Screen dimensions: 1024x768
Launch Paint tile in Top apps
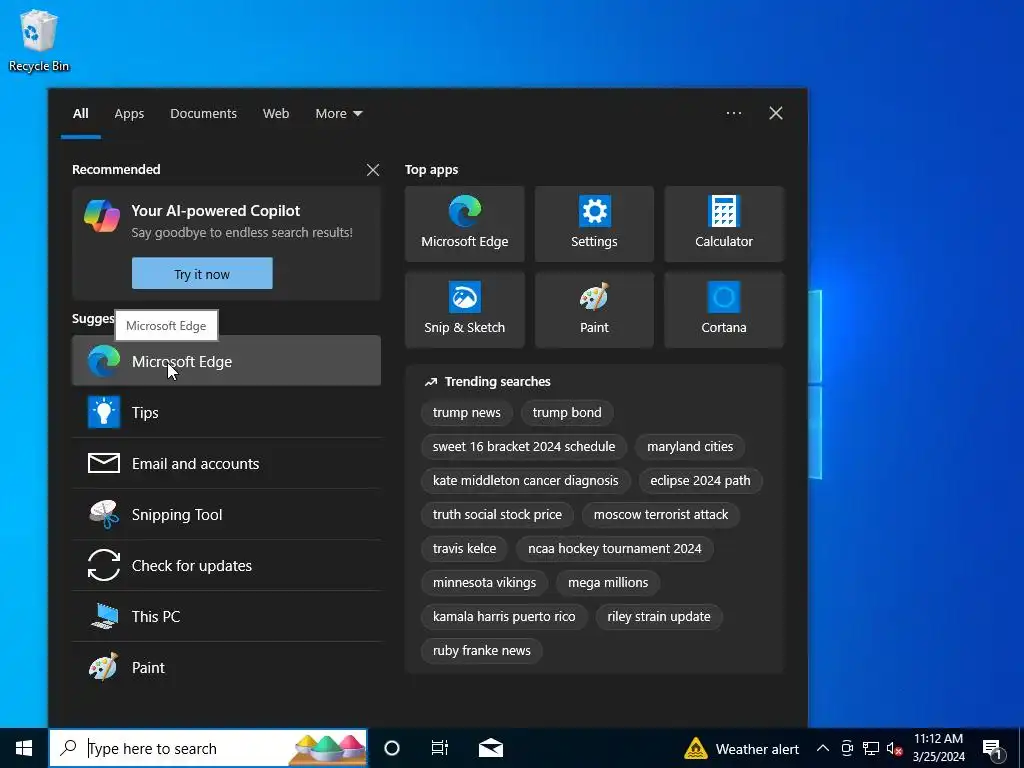click(x=594, y=310)
